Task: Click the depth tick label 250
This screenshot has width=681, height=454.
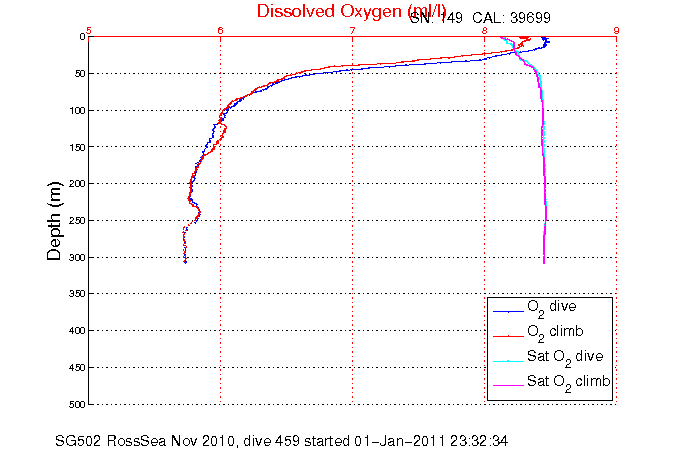Action: click(77, 221)
